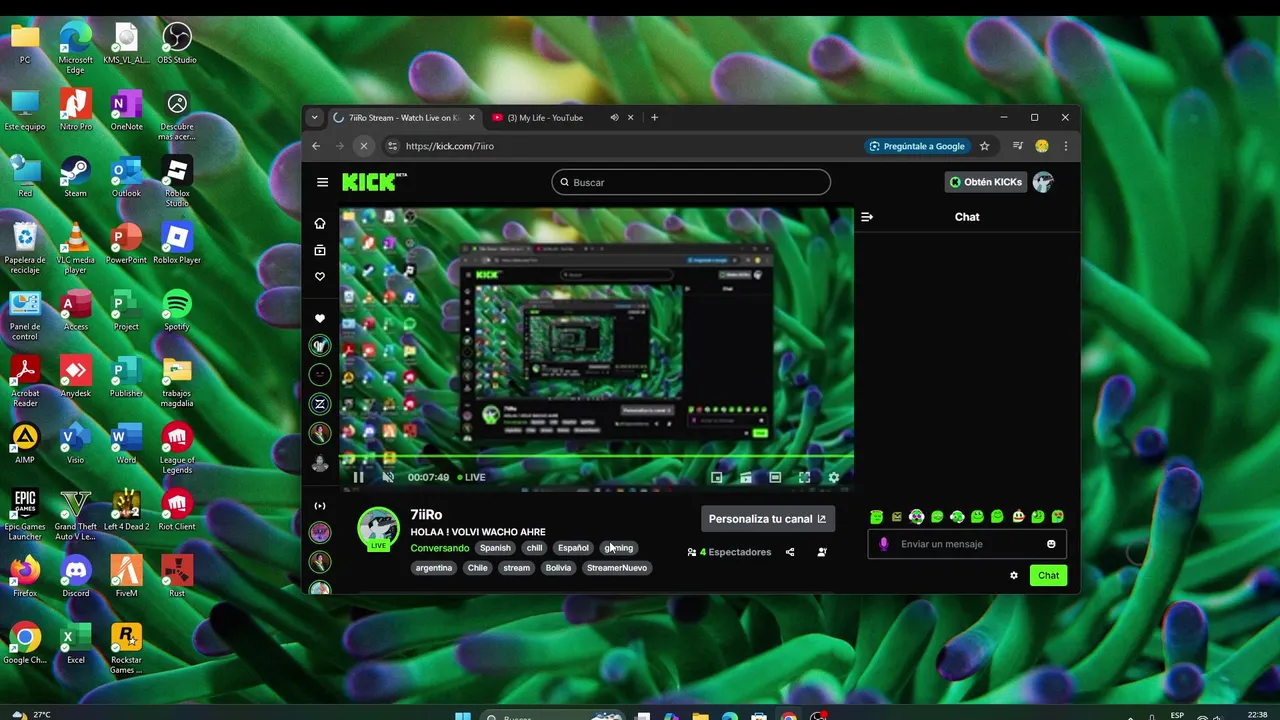Image resolution: width=1280 pixels, height=720 pixels.
Task: Enter fullscreen on the video player
Action: pyautogui.click(x=804, y=477)
